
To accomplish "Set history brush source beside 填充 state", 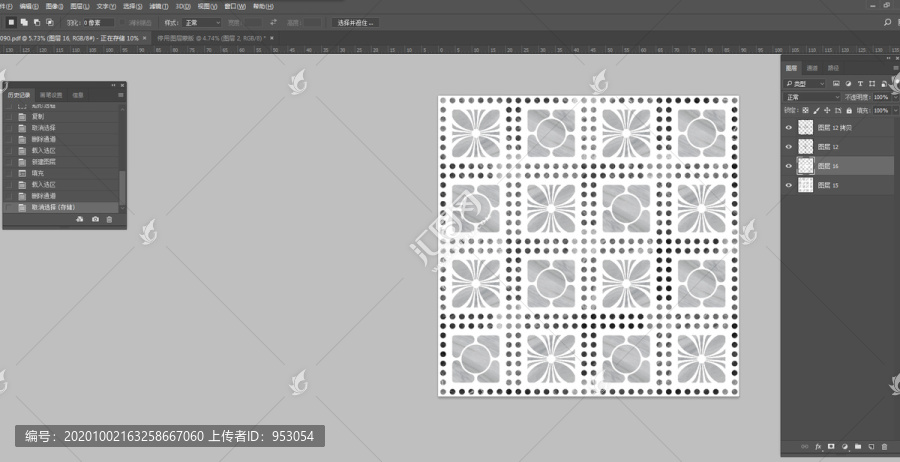I will pos(9,173).
